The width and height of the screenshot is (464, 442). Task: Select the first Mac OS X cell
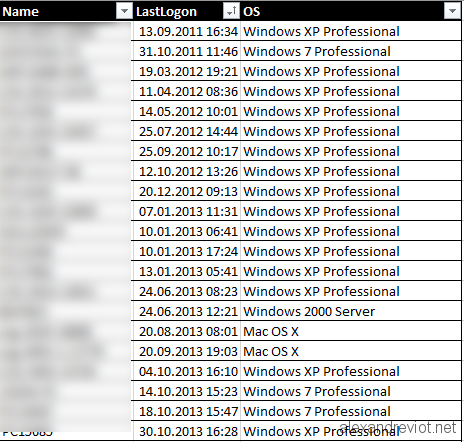[x=351, y=331]
